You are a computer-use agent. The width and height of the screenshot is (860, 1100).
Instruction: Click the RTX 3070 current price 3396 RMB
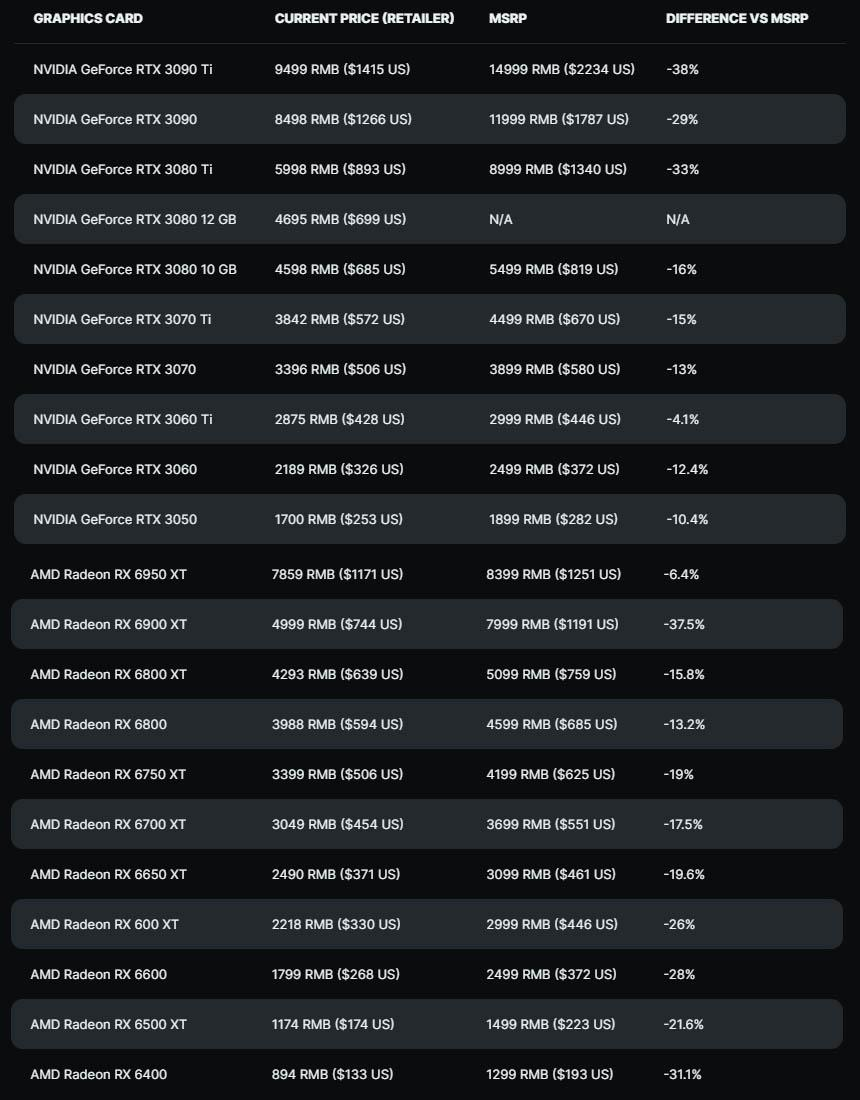point(340,369)
